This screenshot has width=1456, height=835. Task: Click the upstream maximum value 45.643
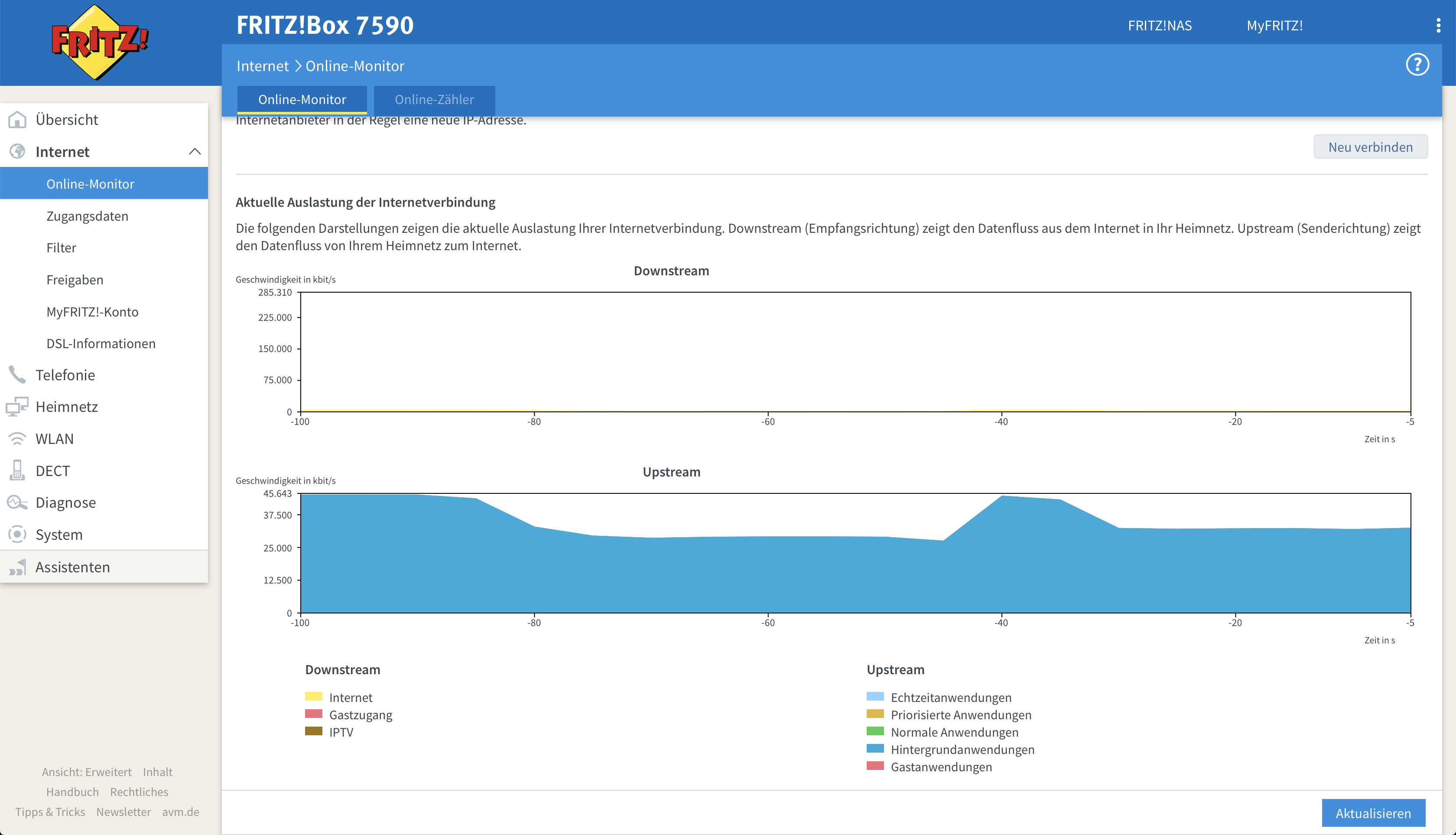277,493
